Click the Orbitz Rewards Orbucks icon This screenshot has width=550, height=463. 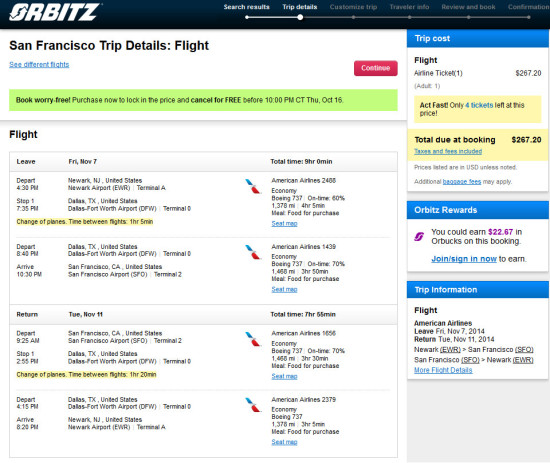[419, 237]
